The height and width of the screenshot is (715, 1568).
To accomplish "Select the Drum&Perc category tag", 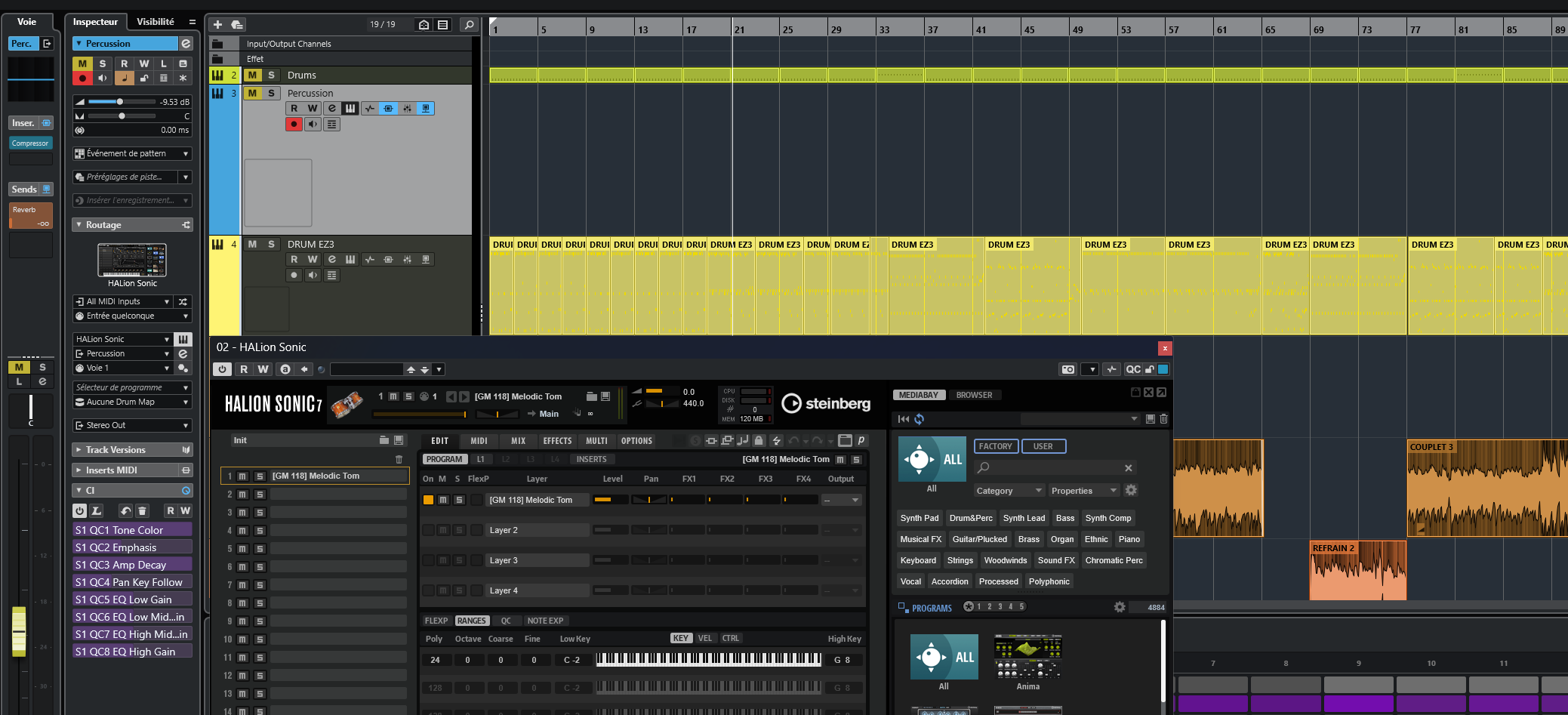I will (971, 518).
